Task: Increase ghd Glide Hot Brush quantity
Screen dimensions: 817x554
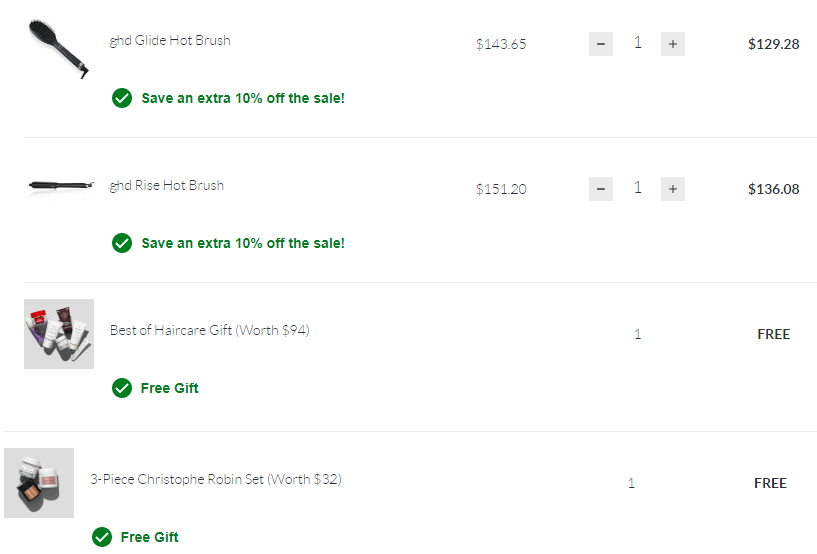Action: 673,44
